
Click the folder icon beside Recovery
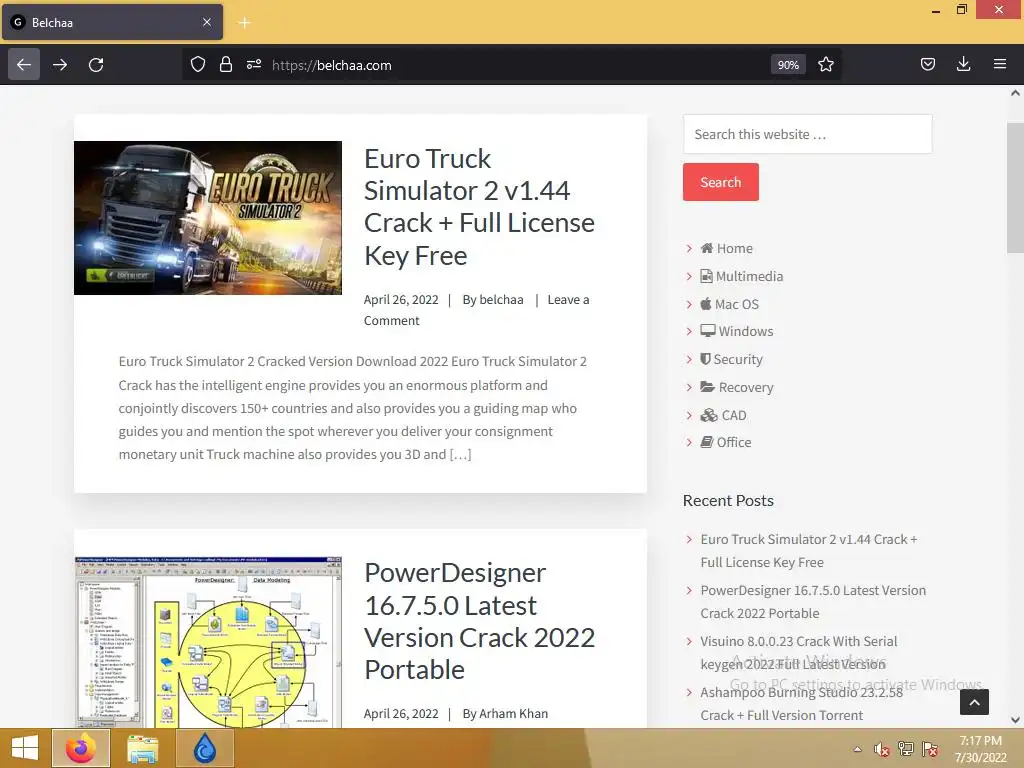pyautogui.click(x=707, y=387)
